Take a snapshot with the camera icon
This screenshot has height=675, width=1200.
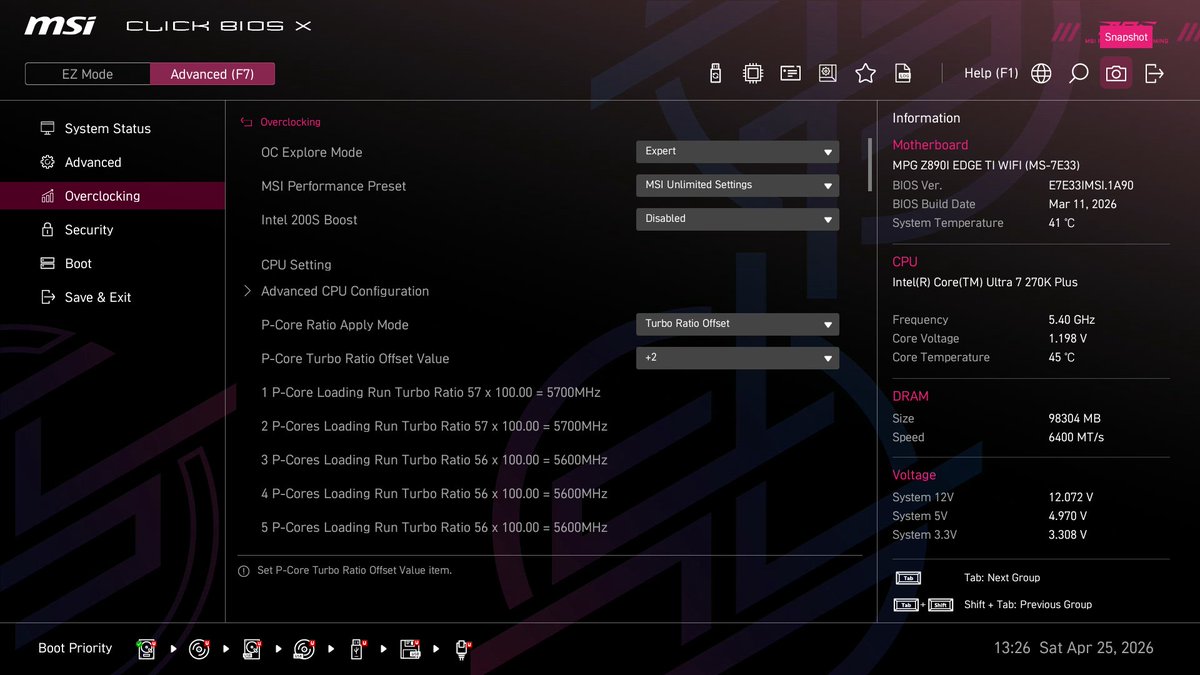1116,73
